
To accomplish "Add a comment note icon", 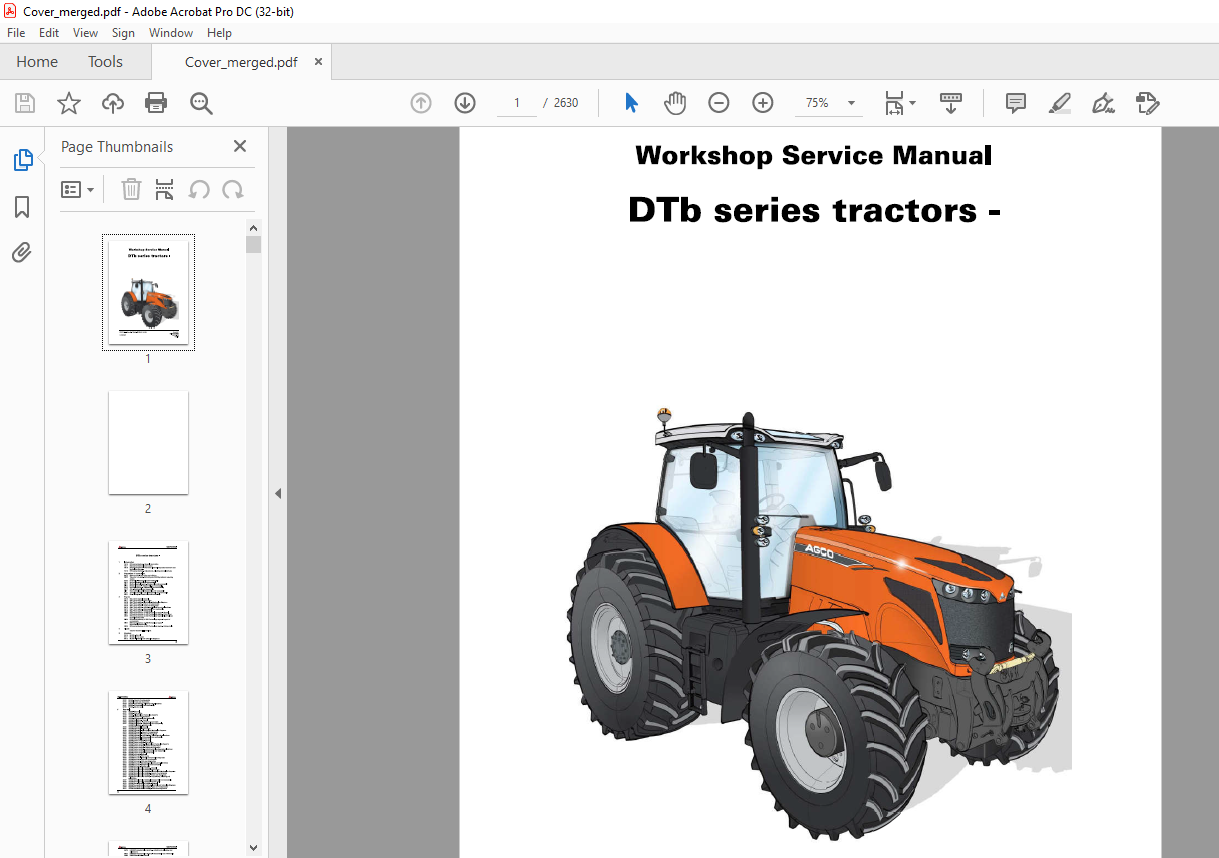I will point(1016,103).
